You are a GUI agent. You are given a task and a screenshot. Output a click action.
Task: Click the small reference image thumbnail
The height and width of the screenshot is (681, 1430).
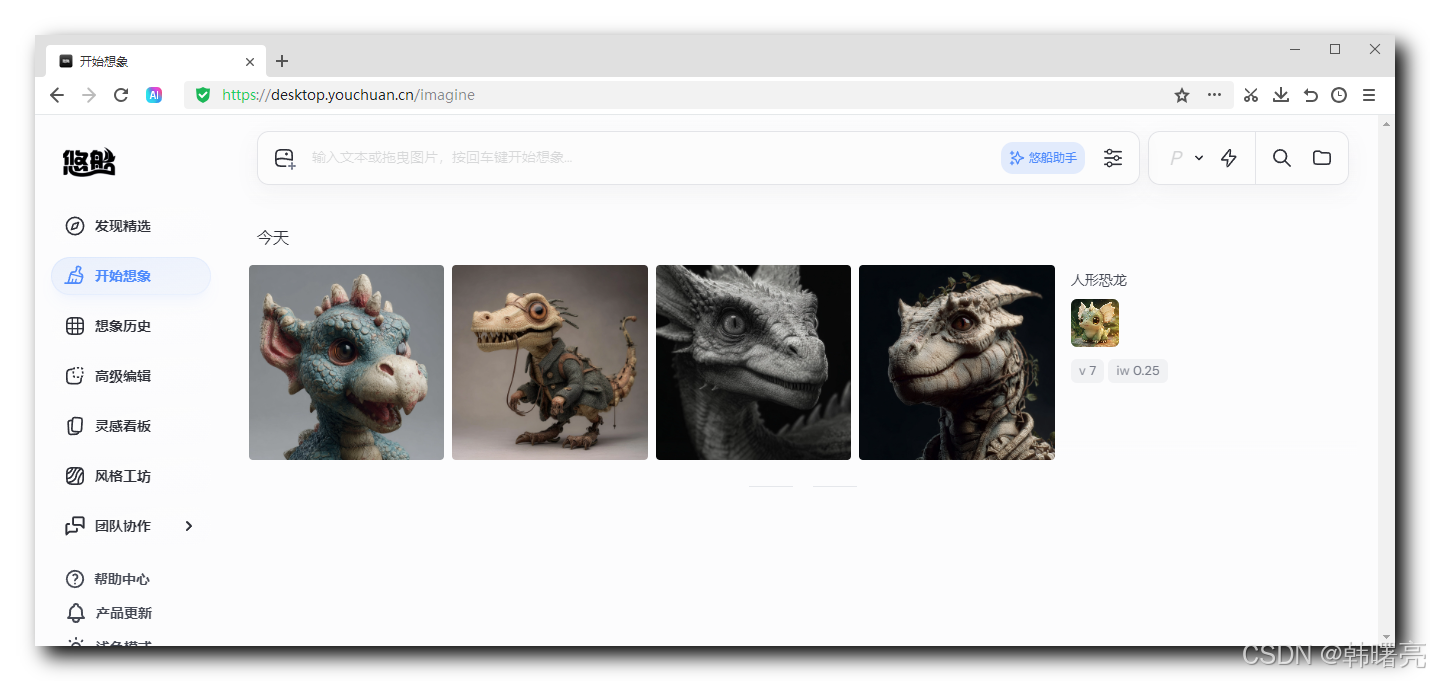1095,323
